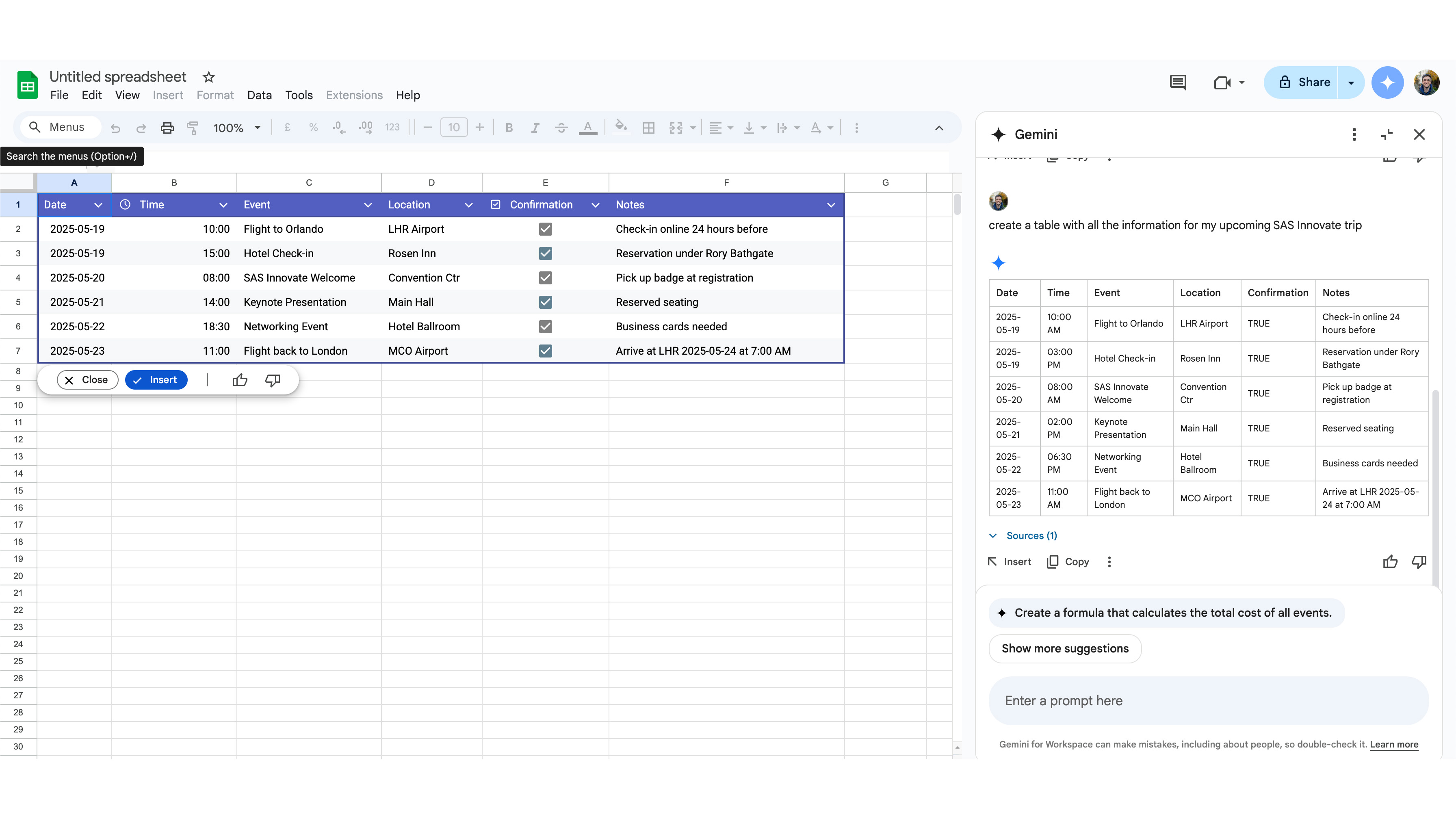Viewport: 1456px width, 819px height.
Task: Open the Help menu
Action: (x=408, y=95)
